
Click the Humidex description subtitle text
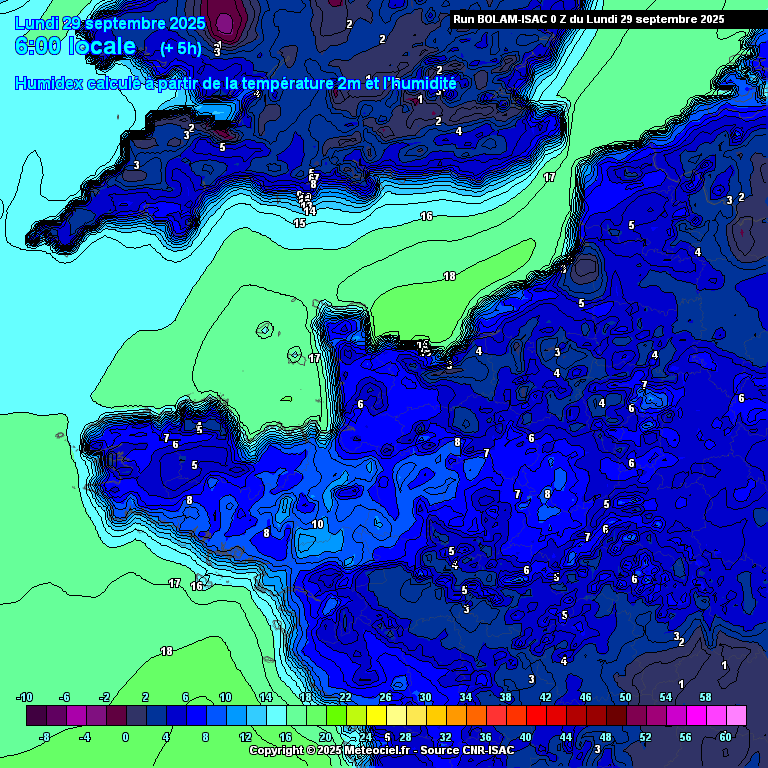tap(235, 85)
